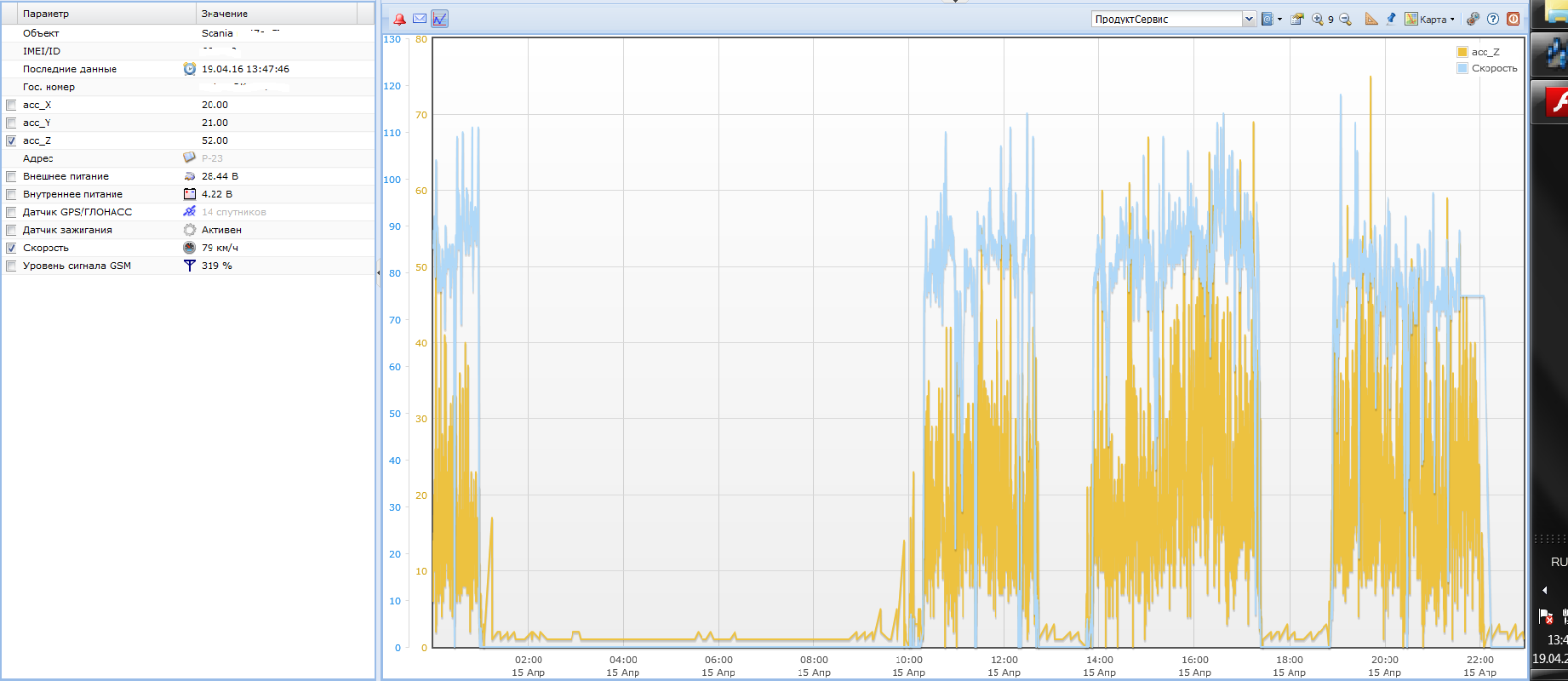Disable the Скорость checkbox
The width and height of the screenshot is (1568, 681).
click(11, 248)
